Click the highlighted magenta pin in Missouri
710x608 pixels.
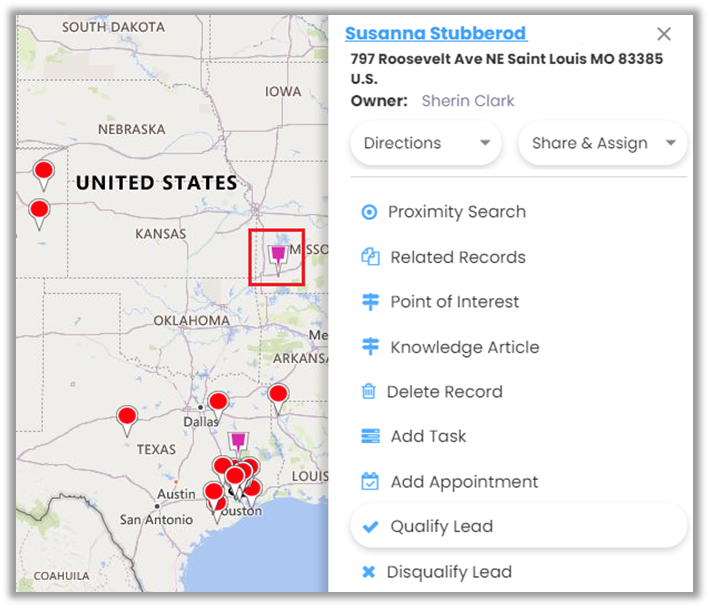pyautogui.click(x=278, y=256)
